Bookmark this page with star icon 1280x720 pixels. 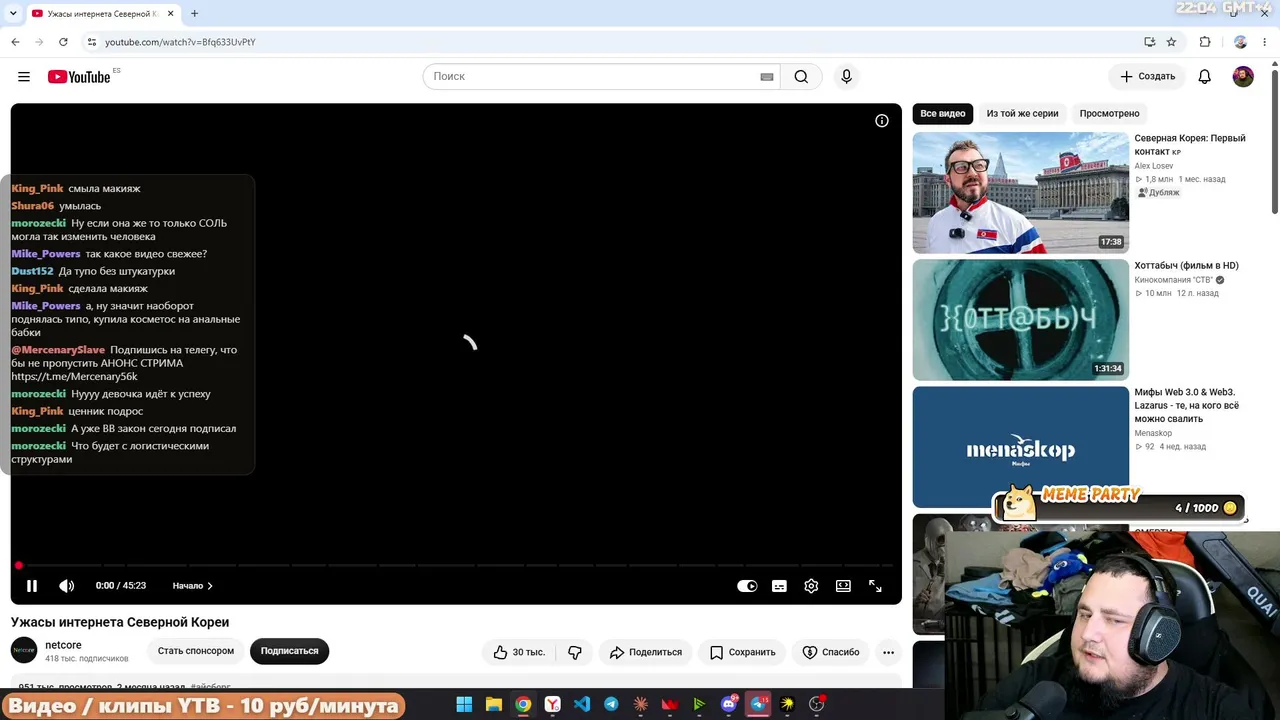coord(1171,42)
